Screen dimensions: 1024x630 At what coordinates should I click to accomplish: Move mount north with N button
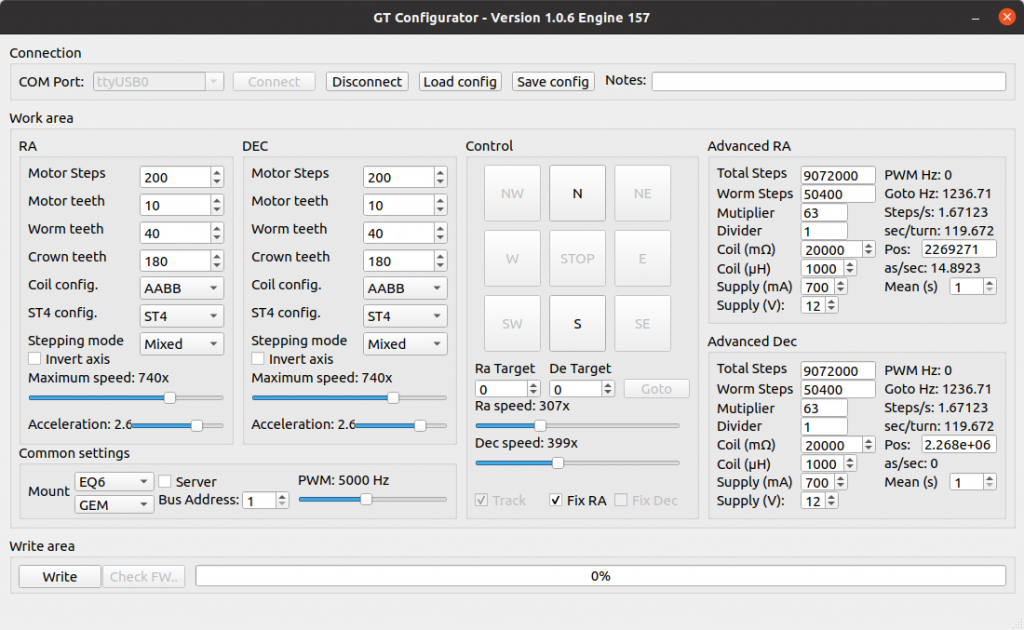(577, 193)
